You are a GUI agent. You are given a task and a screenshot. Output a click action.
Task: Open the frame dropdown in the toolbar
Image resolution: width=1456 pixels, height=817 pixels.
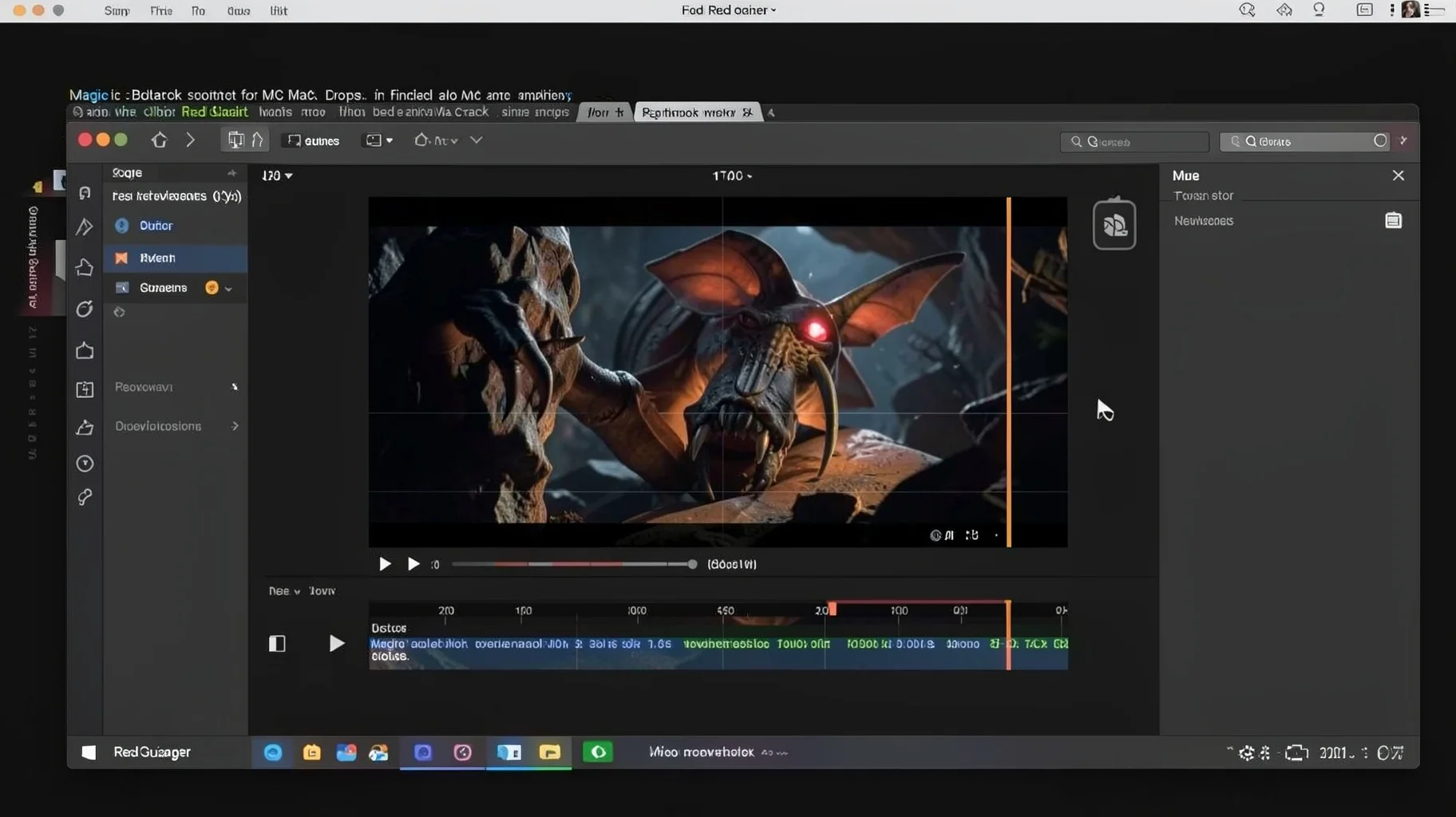[379, 140]
